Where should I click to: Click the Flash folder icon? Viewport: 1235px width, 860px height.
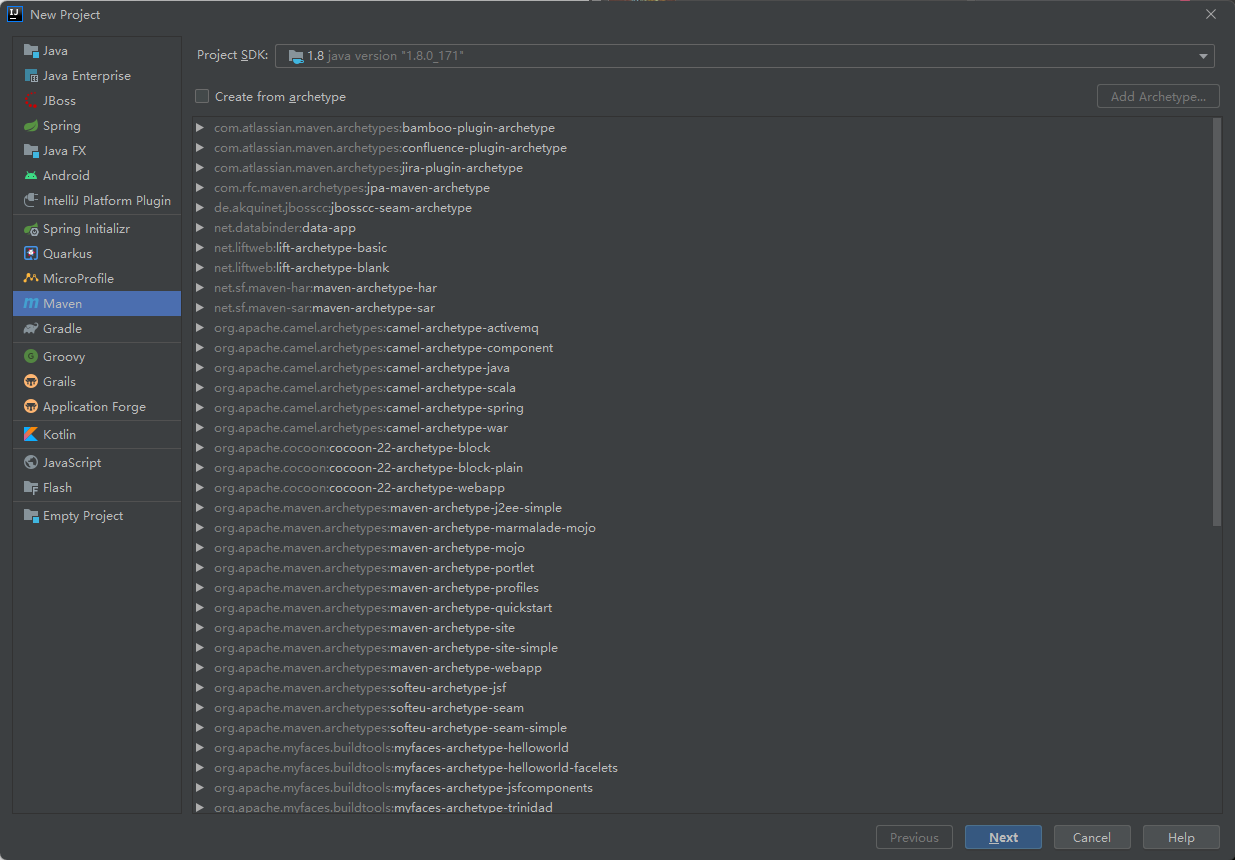pyautogui.click(x=31, y=488)
